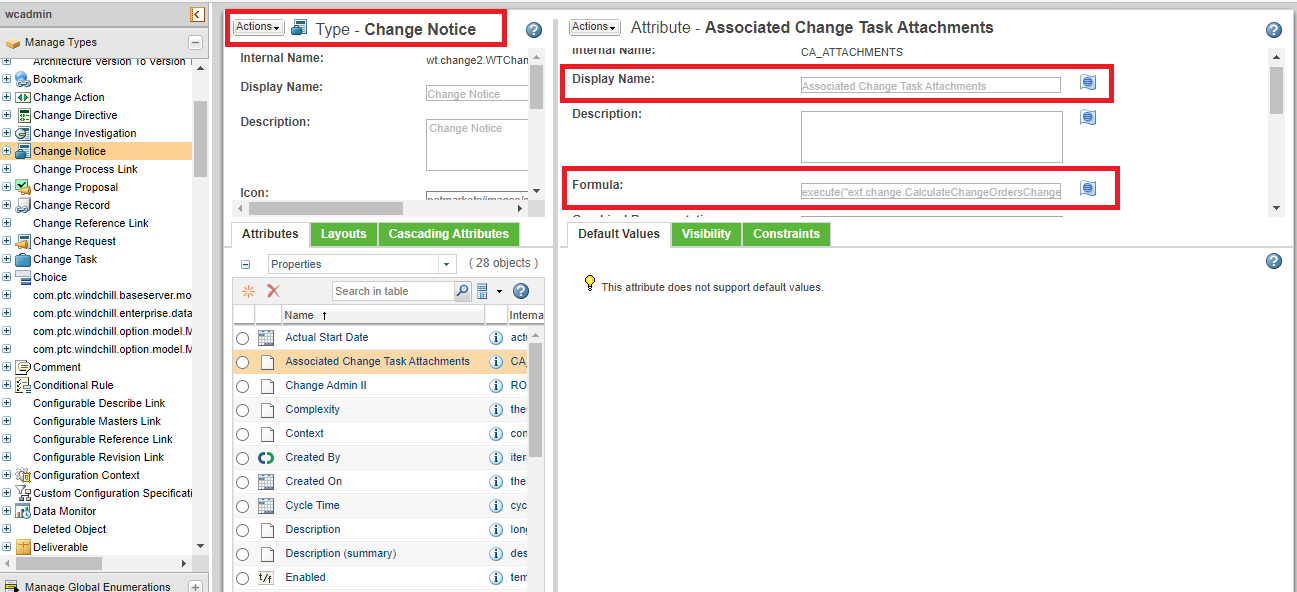Open help via the question-mark icon above attributes
The width and height of the screenshot is (1297, 592).
click(520, 290)
